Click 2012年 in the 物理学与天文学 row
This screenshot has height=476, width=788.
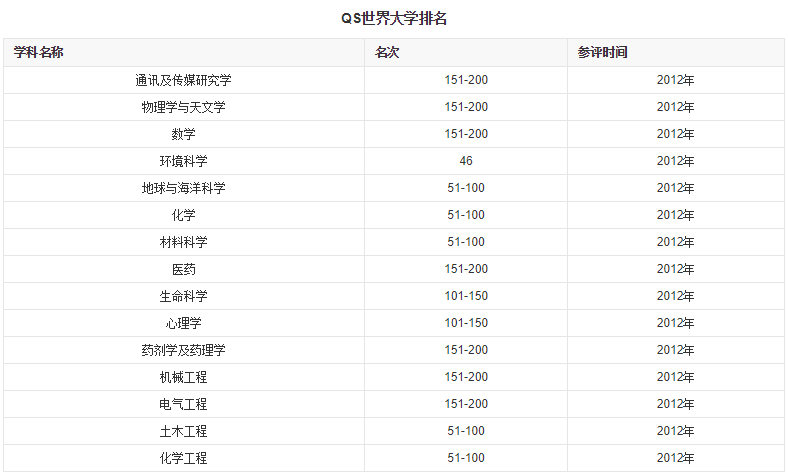[675, 107]
